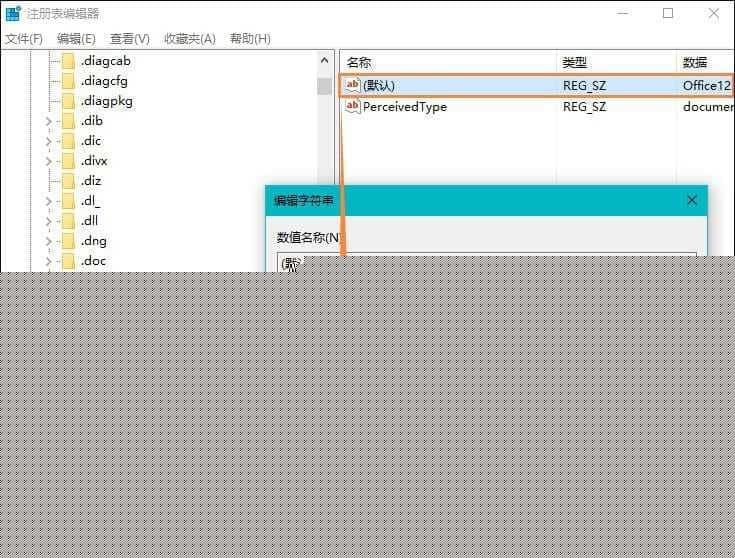This screenshot has height=558, width=735.
Task: Select the .diagcab key label
Action: [105, 61]
